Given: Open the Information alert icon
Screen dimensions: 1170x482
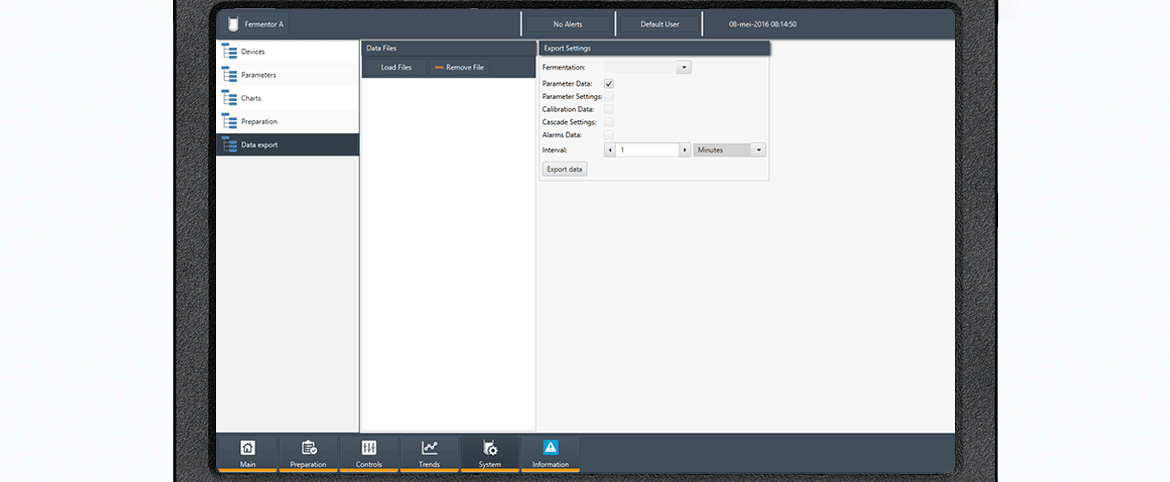Looking at the screenshot, I should point(551,448).
